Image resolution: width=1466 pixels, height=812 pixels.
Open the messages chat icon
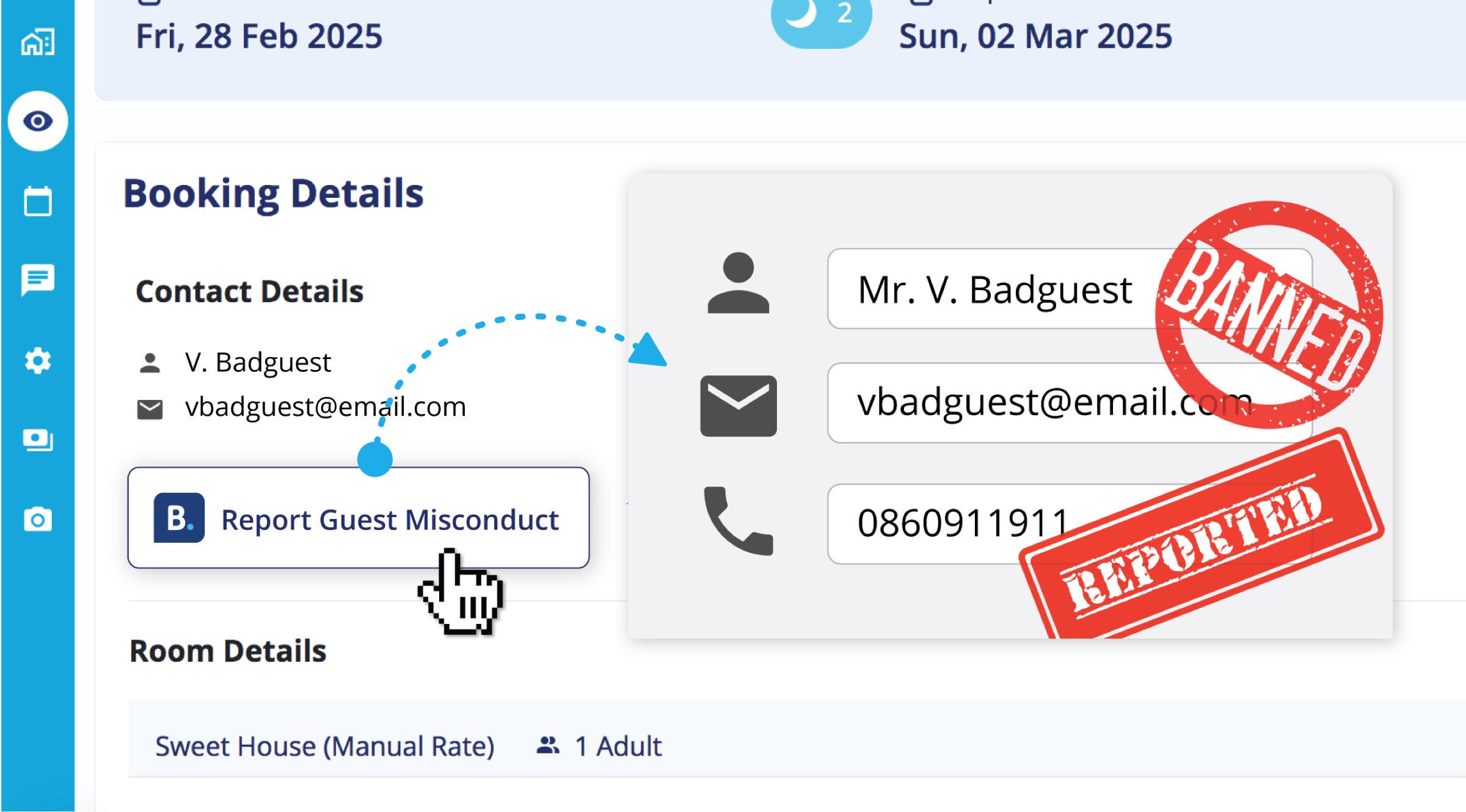point(38,280)
